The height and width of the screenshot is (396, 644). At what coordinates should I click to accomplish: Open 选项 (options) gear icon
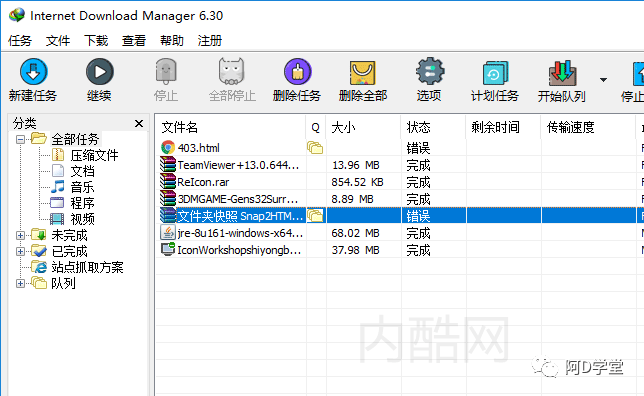[x=430, y=71]
